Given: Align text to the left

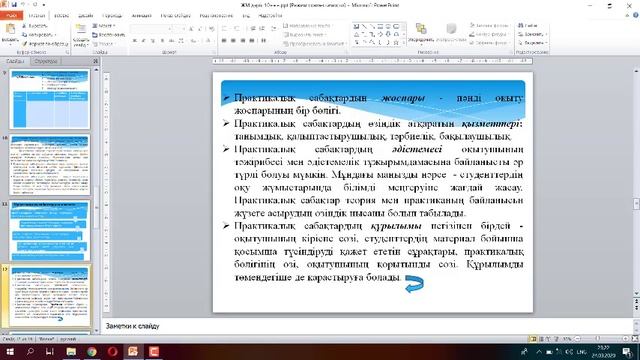Looking at the screenshot, I should 224,41.
